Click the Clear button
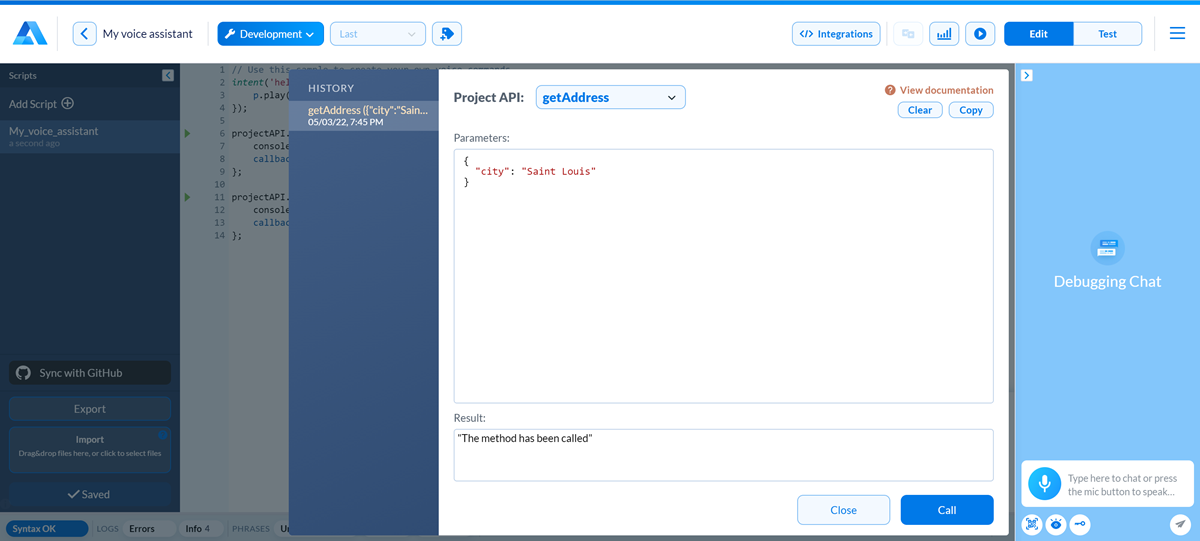The height and width of the screenshot is (541, 1200). pos(920,110)
